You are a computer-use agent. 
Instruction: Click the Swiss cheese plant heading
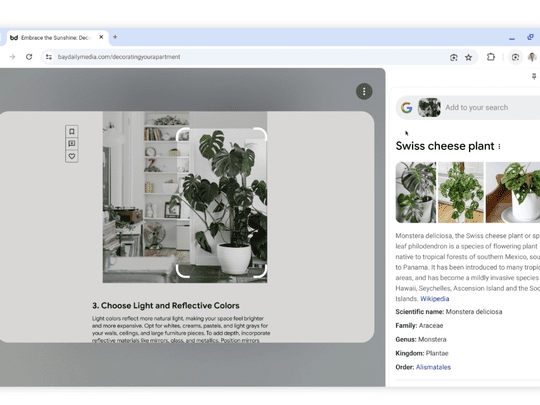coord(445,146)
